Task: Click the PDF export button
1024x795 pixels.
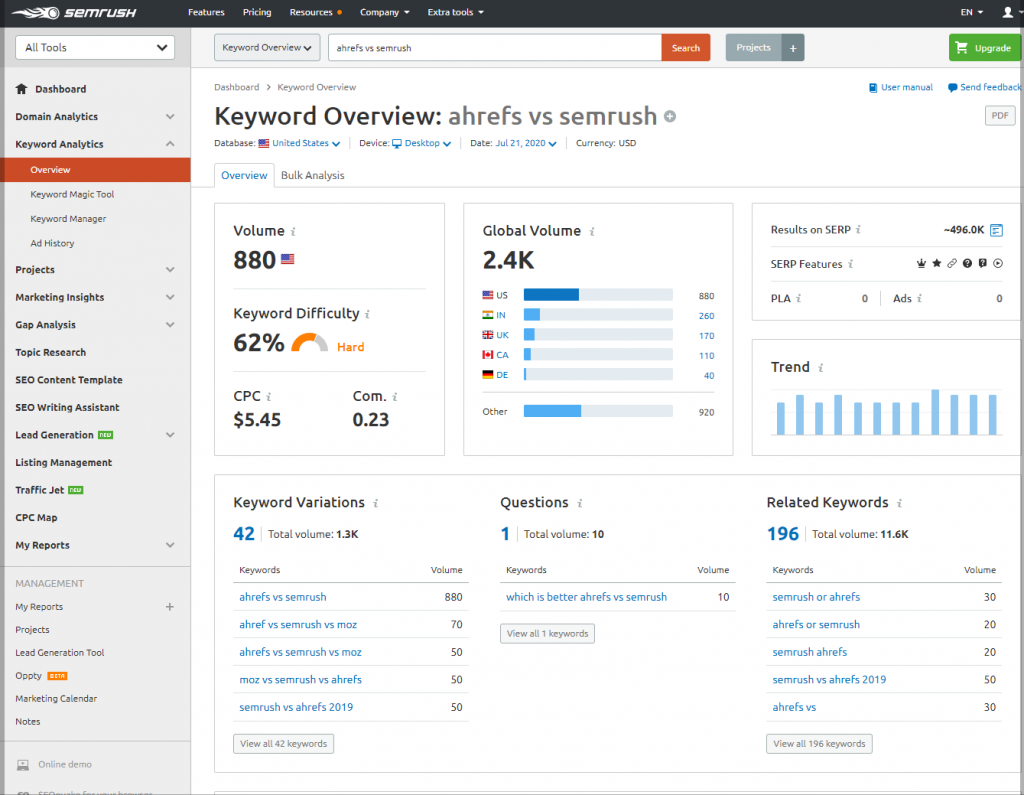Action: pos(1000,116)
